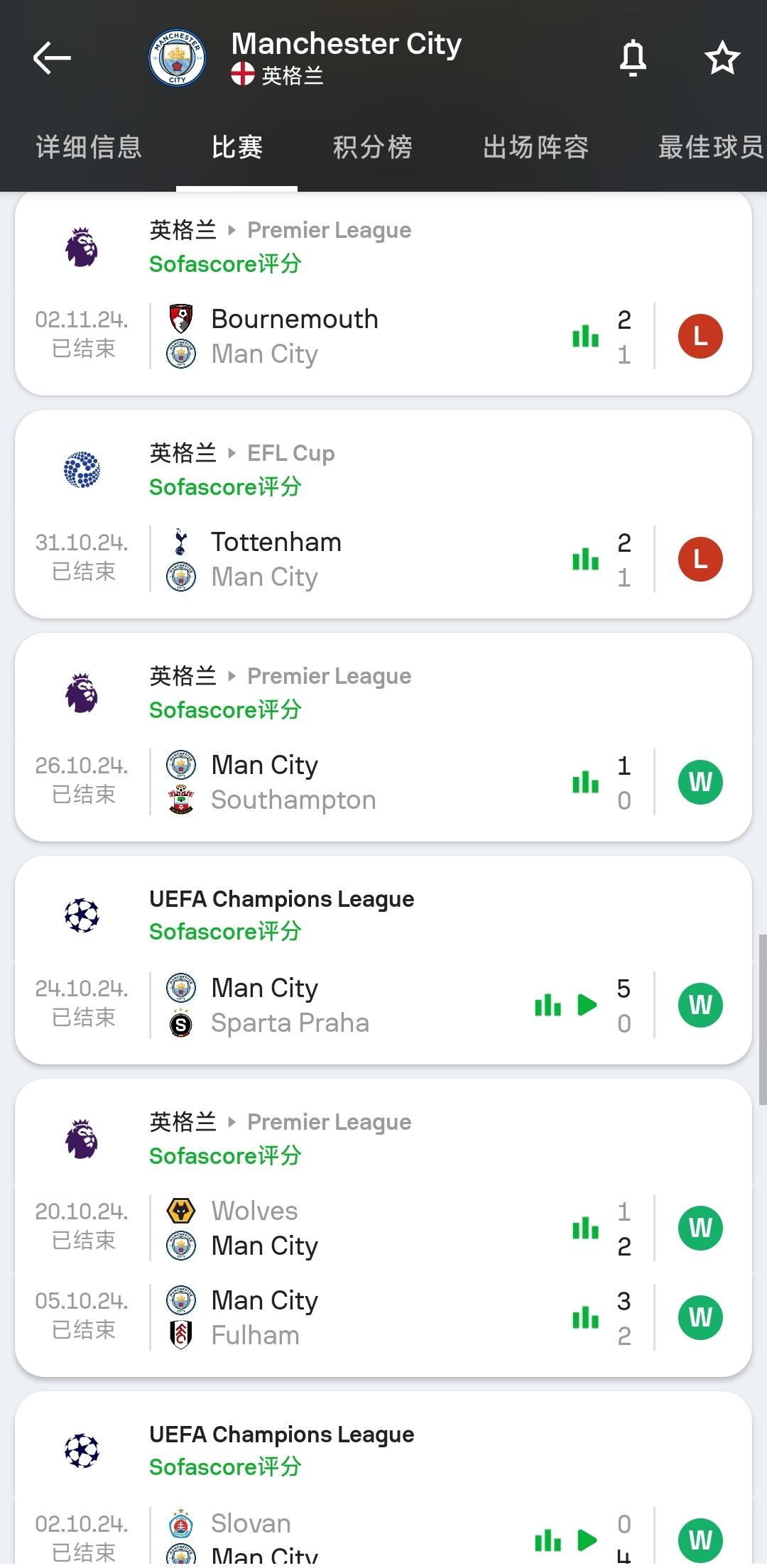Open the 出场阵容 tab
The height and width of the screenshot is (1568, 767).
(x=536, y=148)
